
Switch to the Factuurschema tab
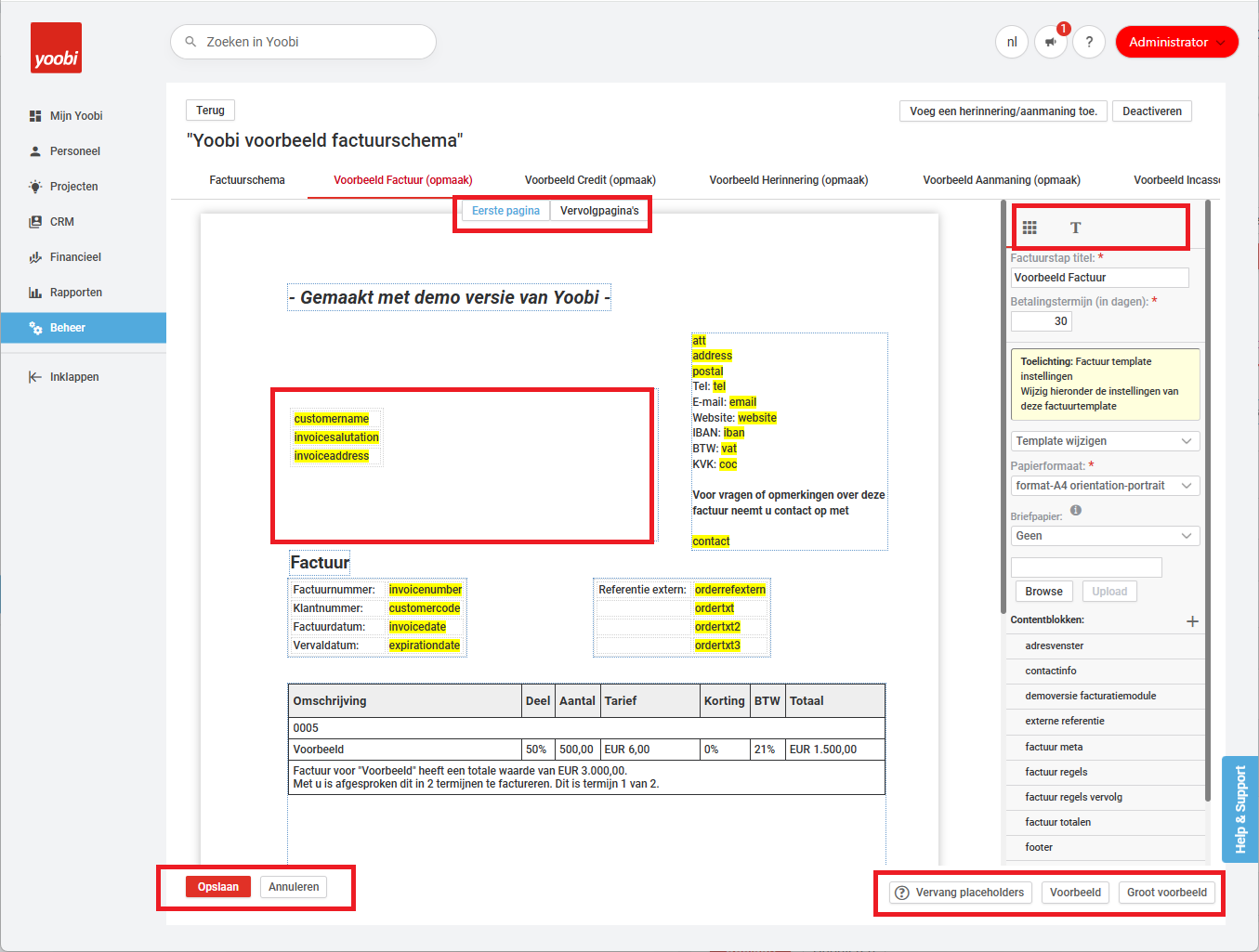click(247, 180)
